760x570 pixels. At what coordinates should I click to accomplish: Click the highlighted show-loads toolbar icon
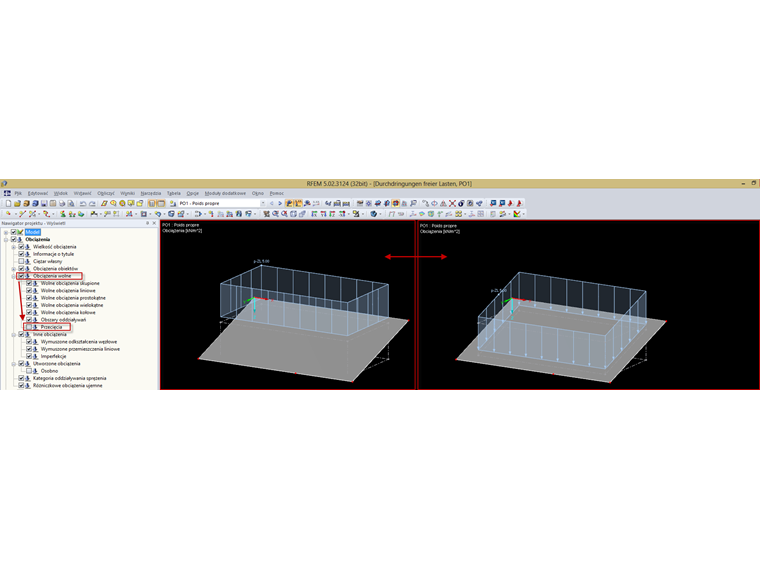click(289, 204)
